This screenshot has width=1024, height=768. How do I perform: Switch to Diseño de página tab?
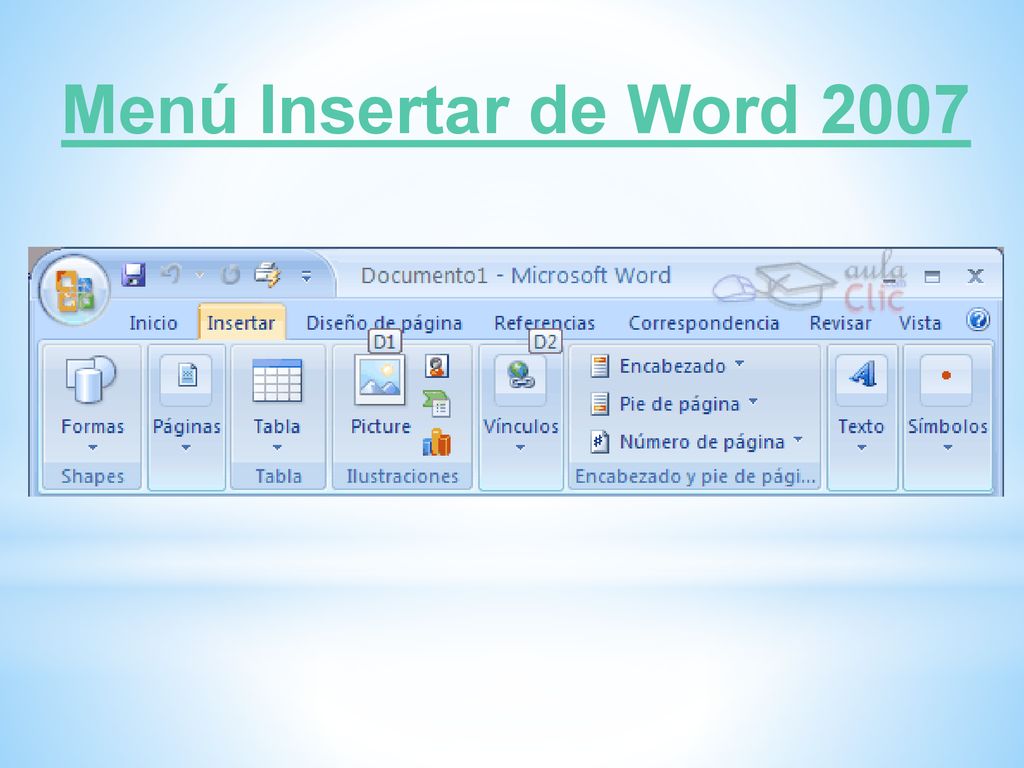[x=384, y=323]
